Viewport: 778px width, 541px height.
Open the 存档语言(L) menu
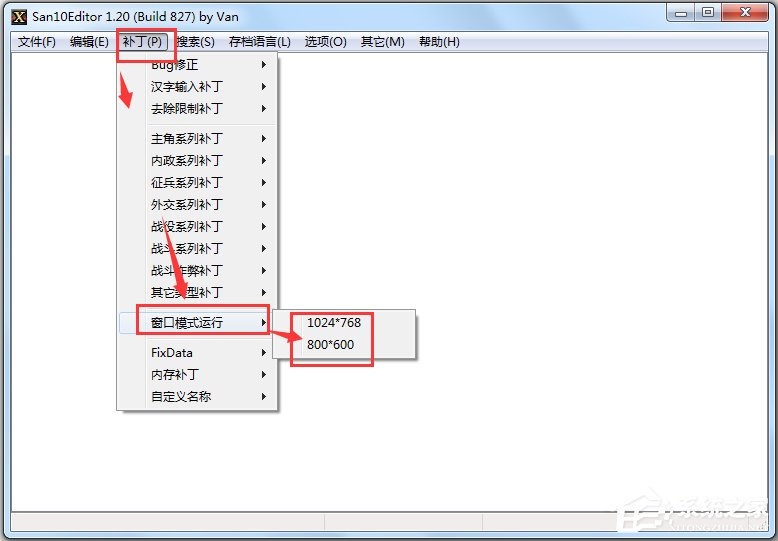tap(259, 42)
